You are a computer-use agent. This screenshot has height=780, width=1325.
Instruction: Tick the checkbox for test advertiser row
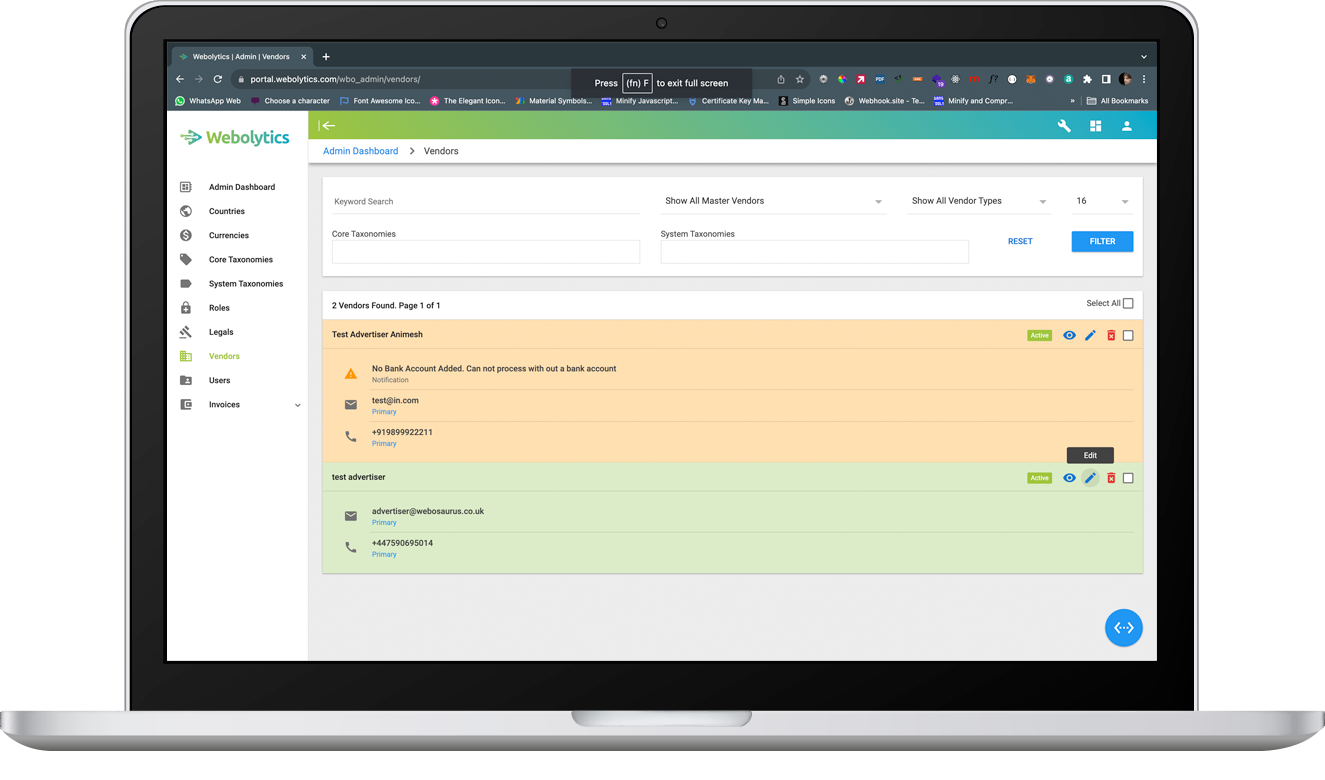[1128, 478]
